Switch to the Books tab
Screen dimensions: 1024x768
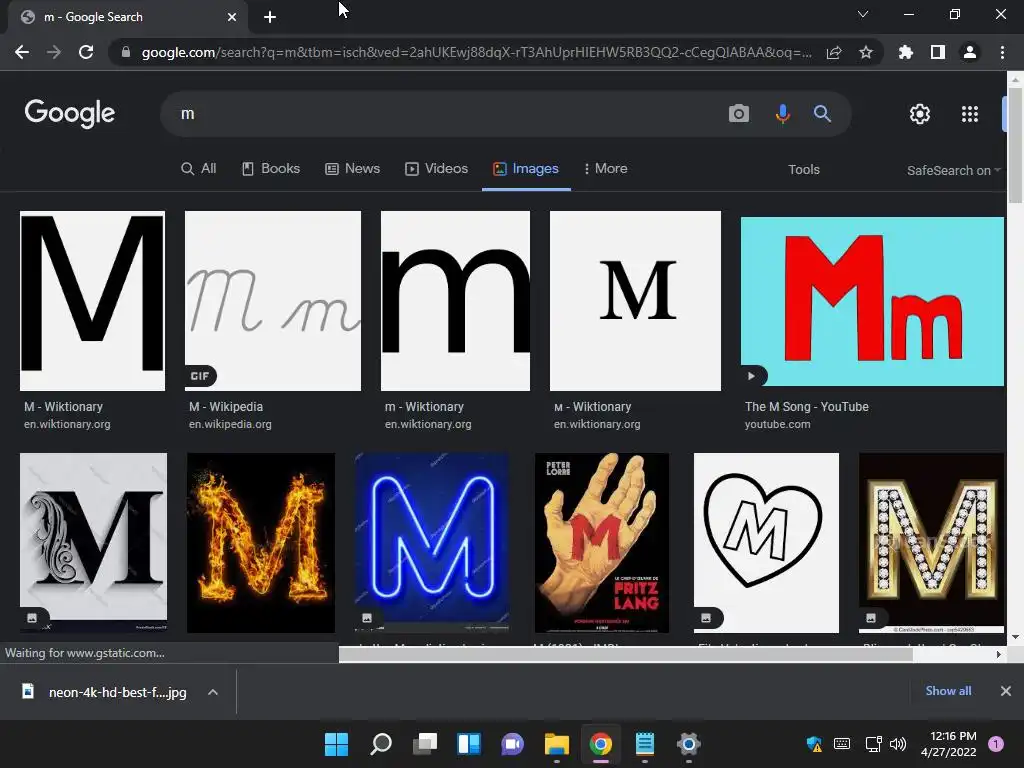click(271, 168)
